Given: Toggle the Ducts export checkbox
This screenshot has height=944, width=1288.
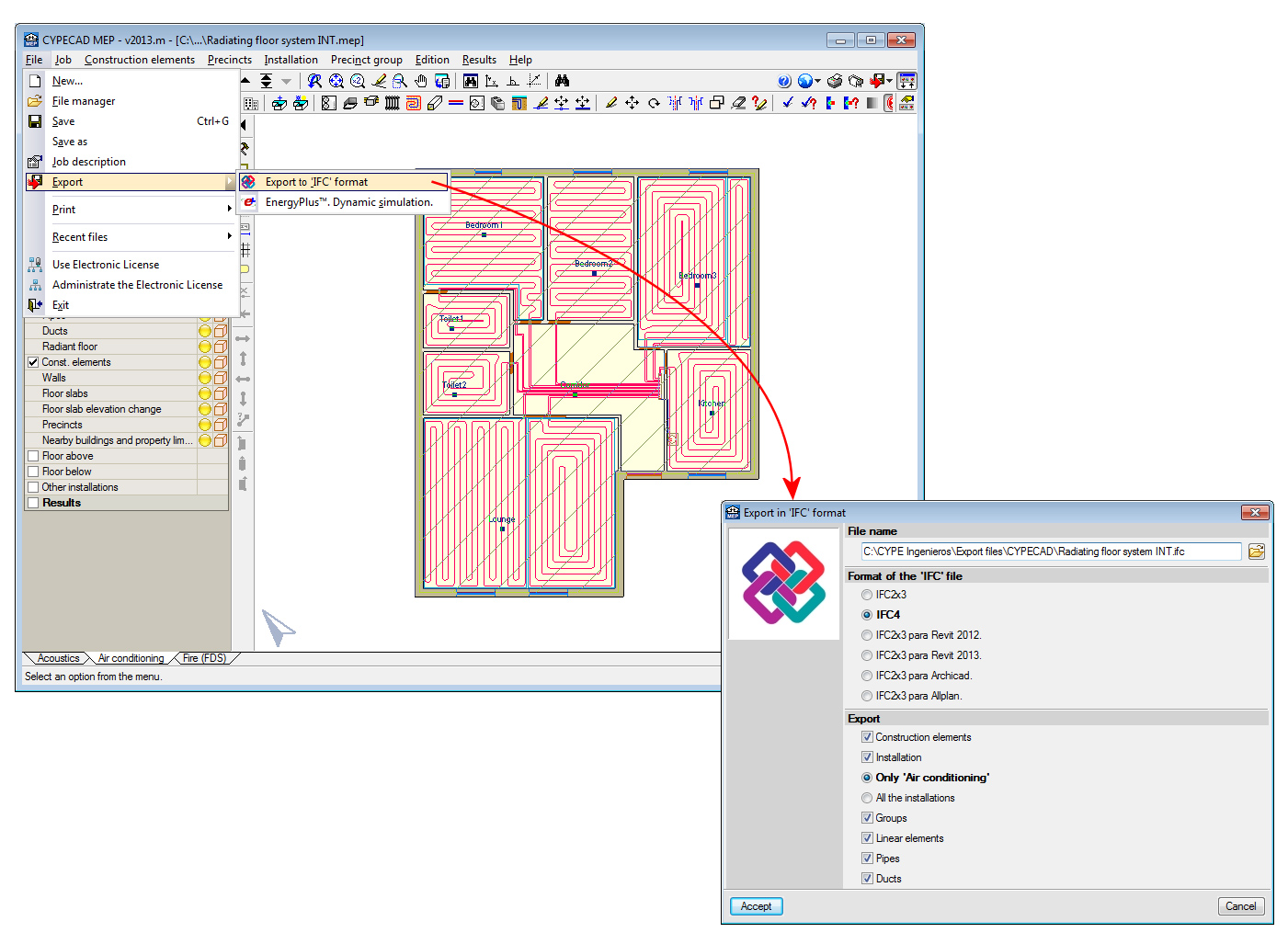Looking at the screenshot, I should click(867, 879).
